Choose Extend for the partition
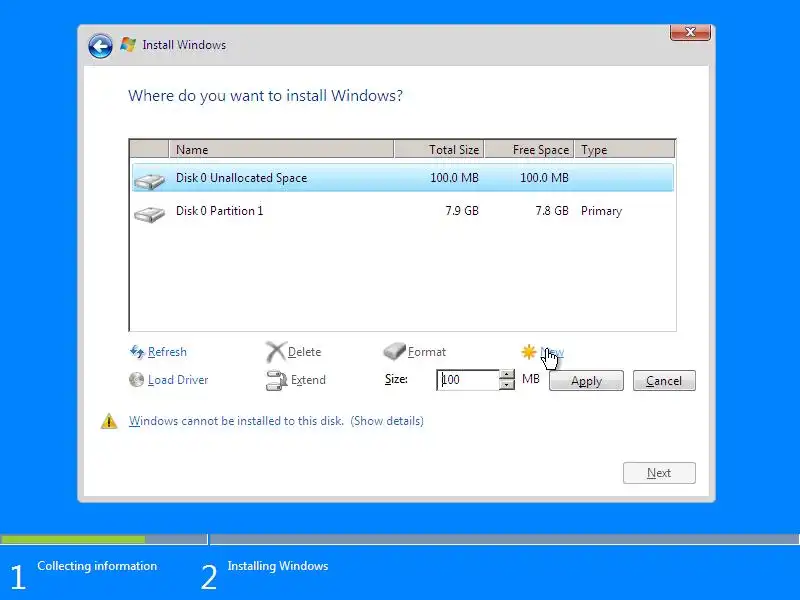This screenshot has height=600, width=800. [x=308, y=380]
